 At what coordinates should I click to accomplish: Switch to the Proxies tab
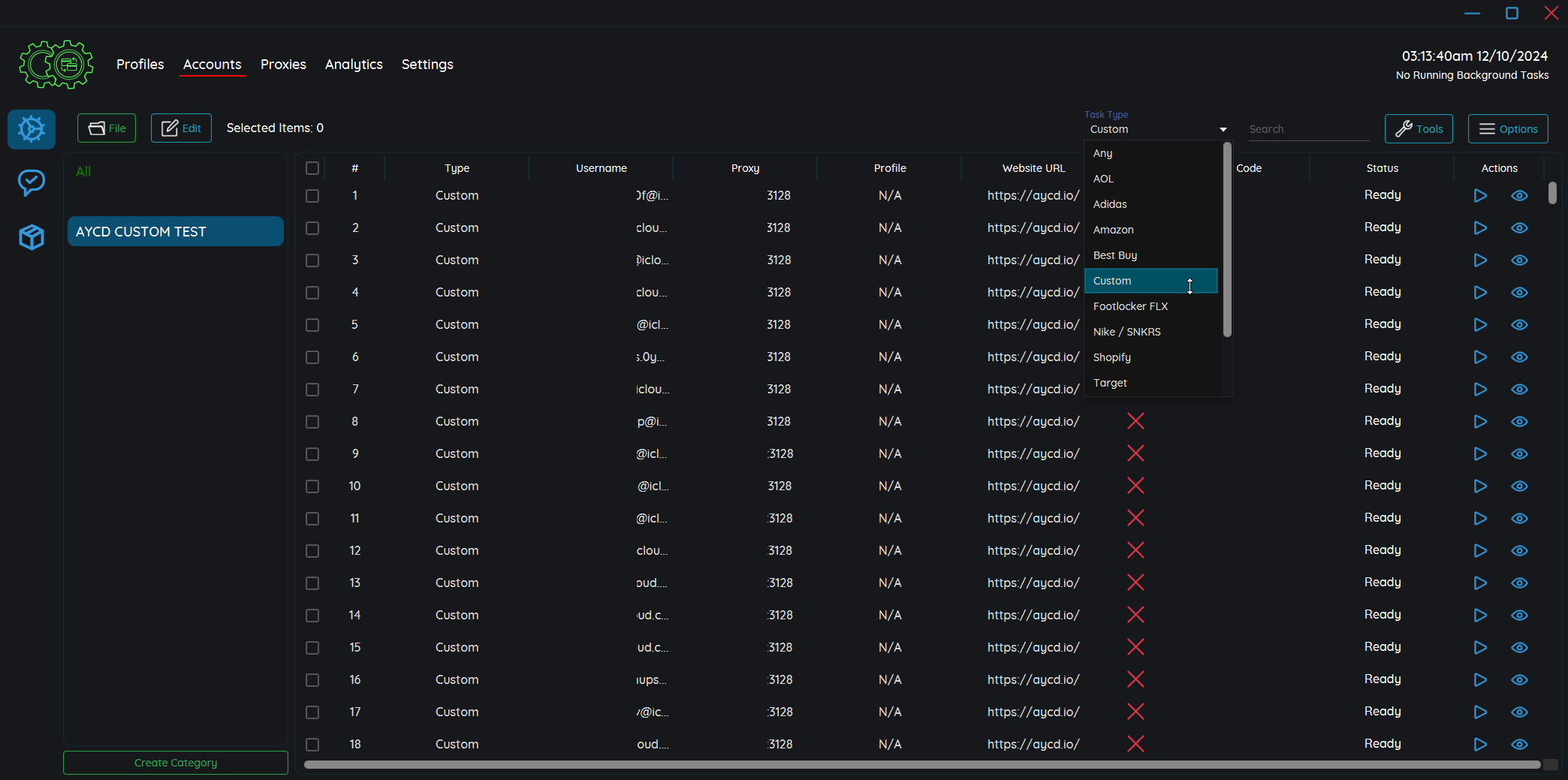pos(283,65)
